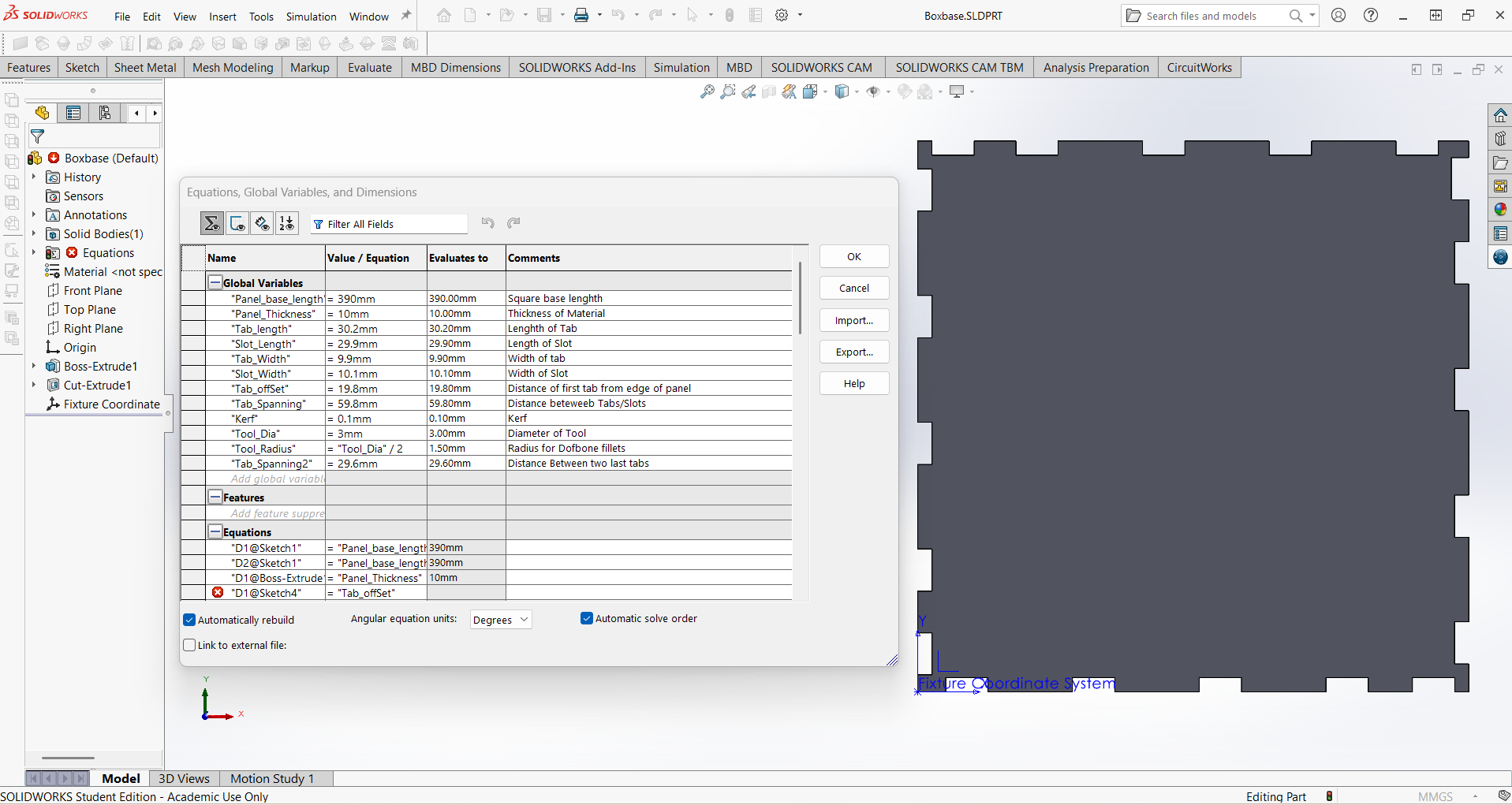Click View Orientation cube icon

coord(810,91)
